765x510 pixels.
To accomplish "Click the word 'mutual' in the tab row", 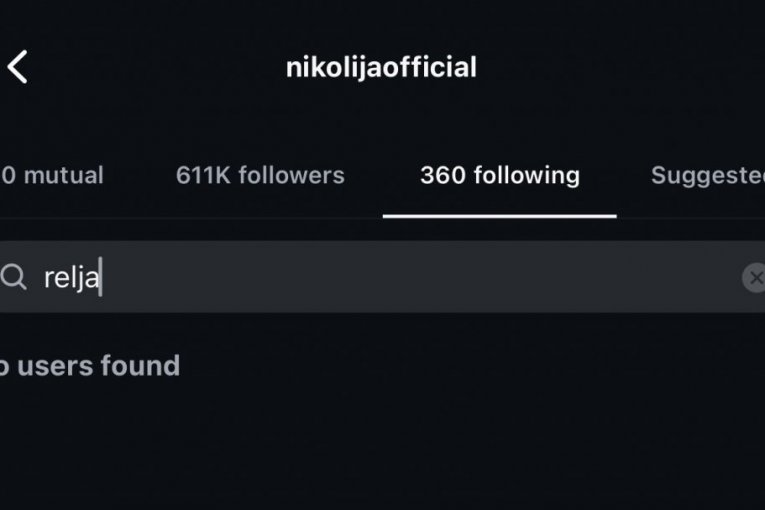I will point(63,176).
